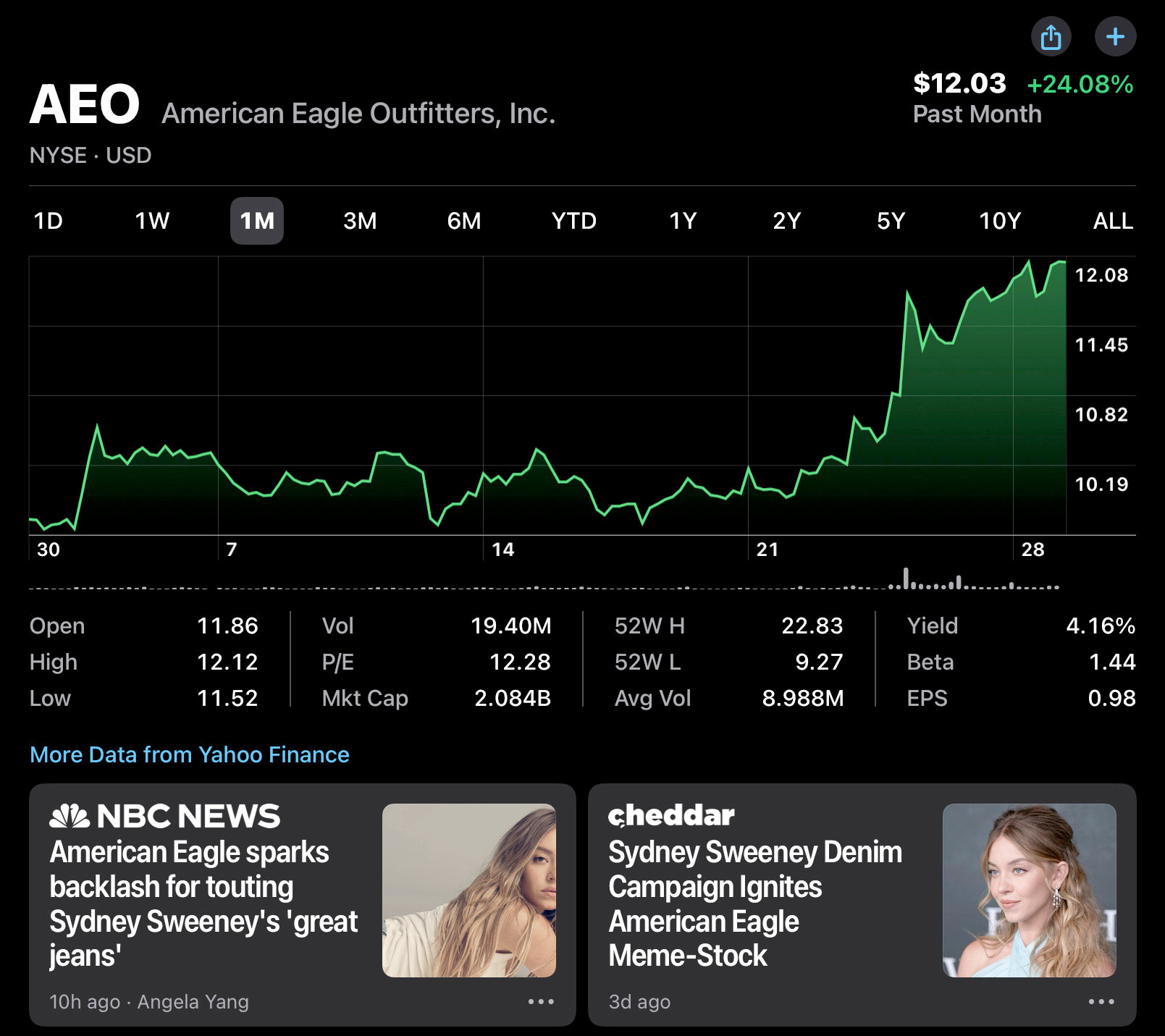
Task: Click the 52W L value 9.27
Action: coord(819,662)
